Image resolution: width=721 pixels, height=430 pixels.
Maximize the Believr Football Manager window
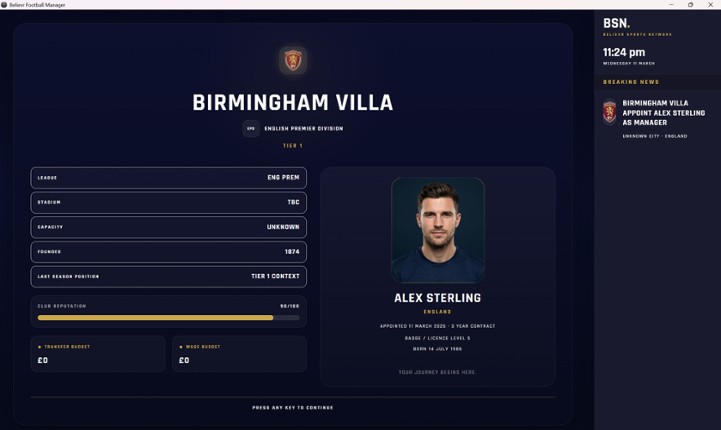click(x=690, y=4)
